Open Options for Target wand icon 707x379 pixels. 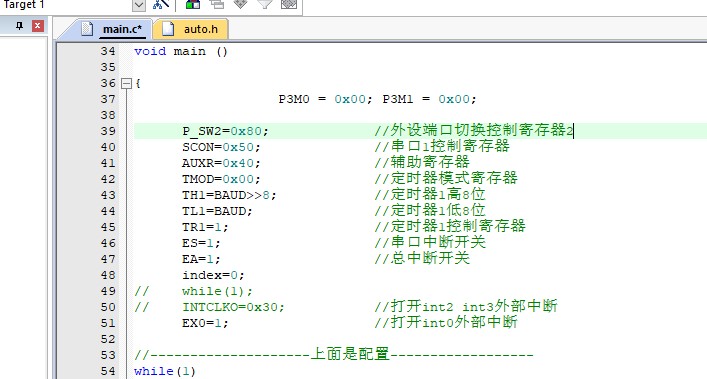pyautogui.click(x=161, y=4)
